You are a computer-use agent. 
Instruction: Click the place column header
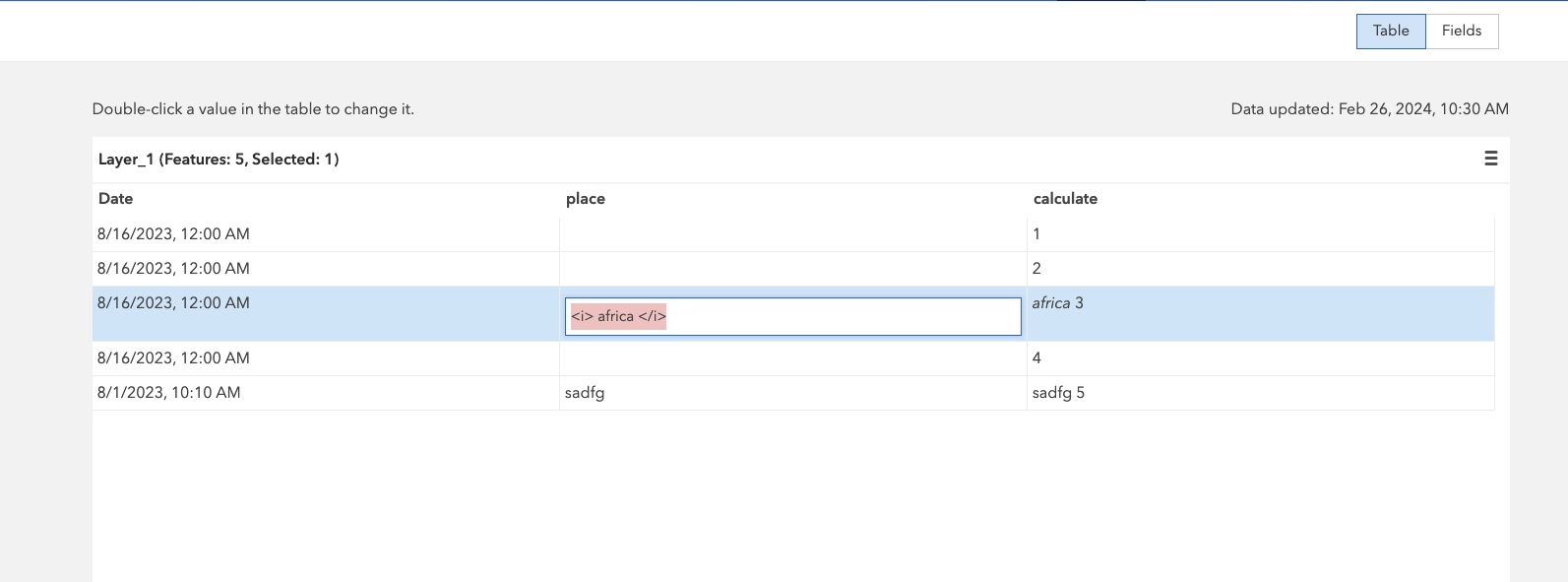click(x=586, y=199)
